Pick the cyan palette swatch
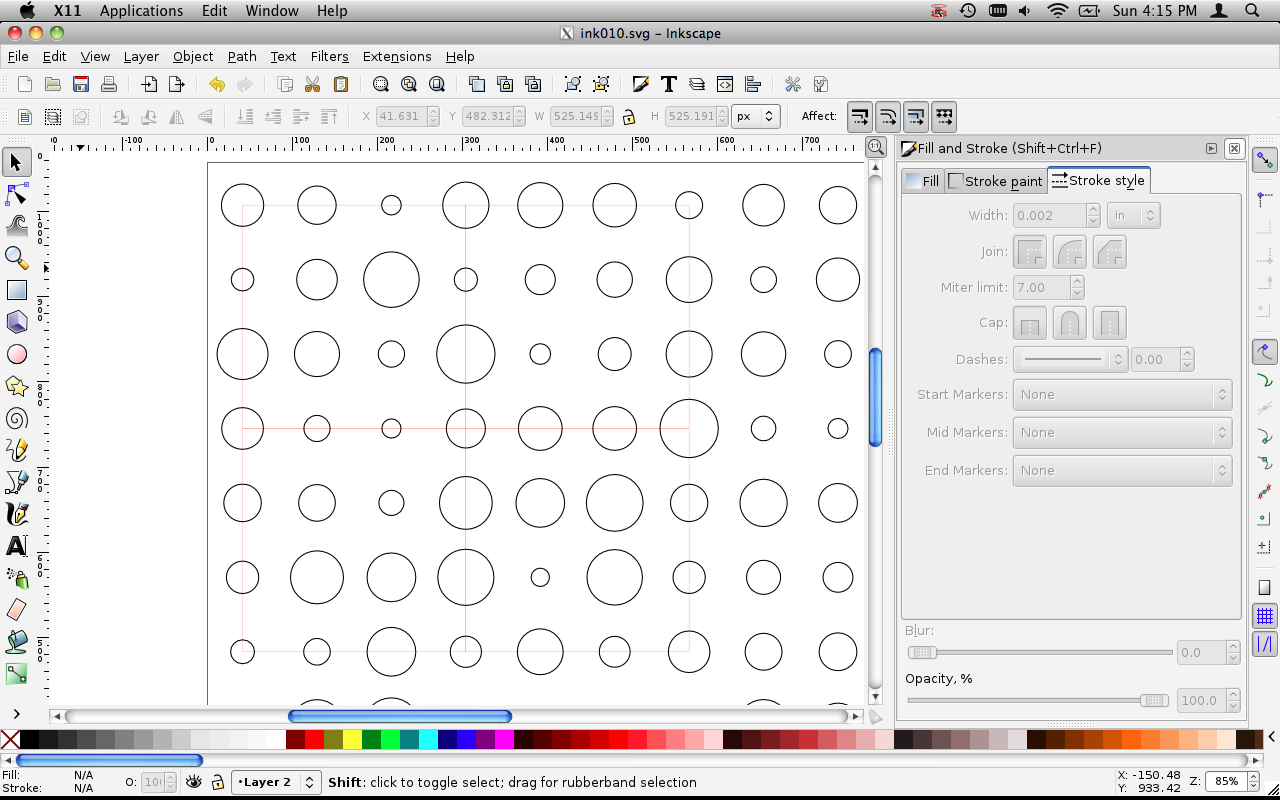The width and height of the screenshot is (1280, 800). 428,740
